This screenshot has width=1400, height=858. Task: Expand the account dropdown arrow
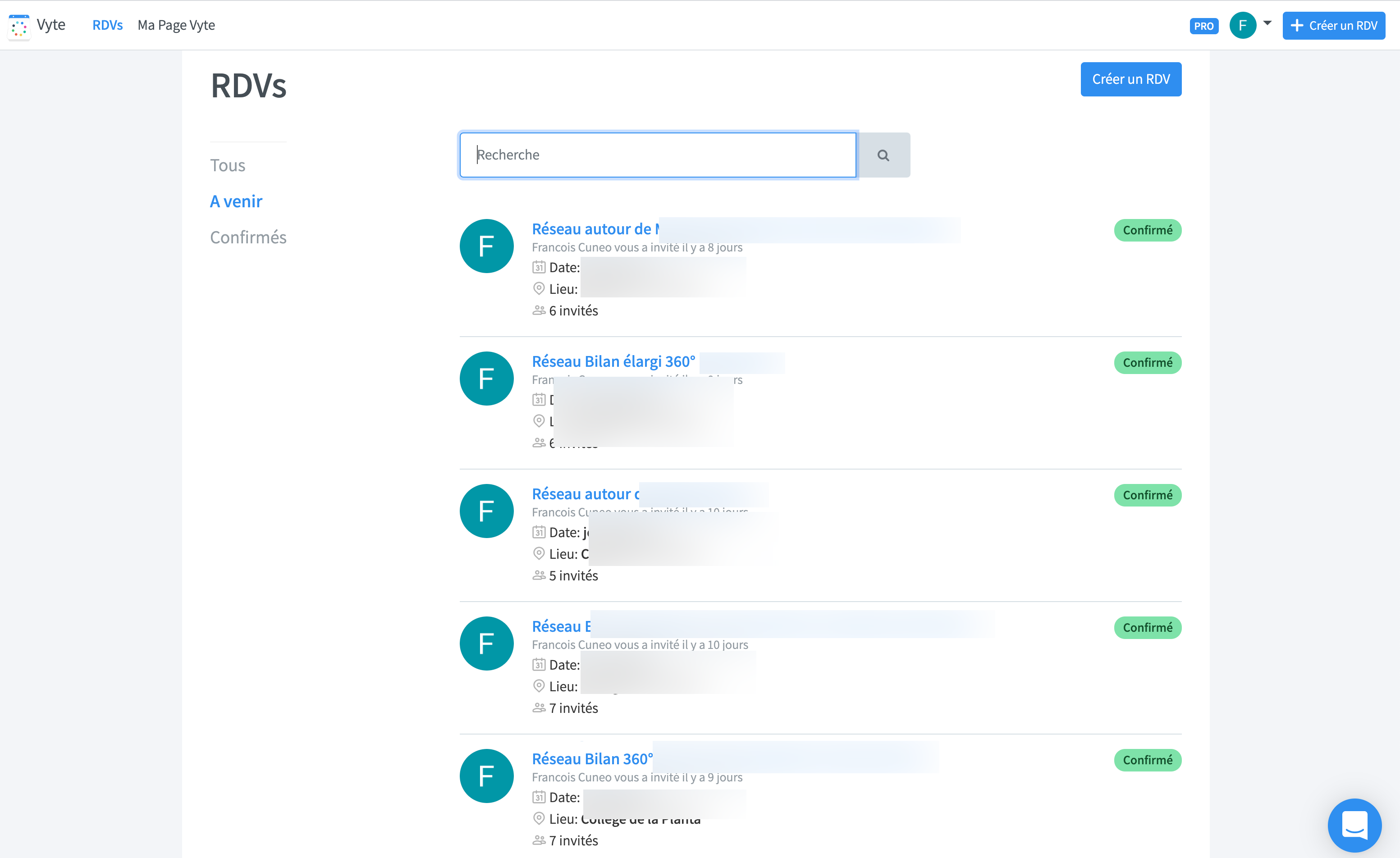click(1267, 23)
